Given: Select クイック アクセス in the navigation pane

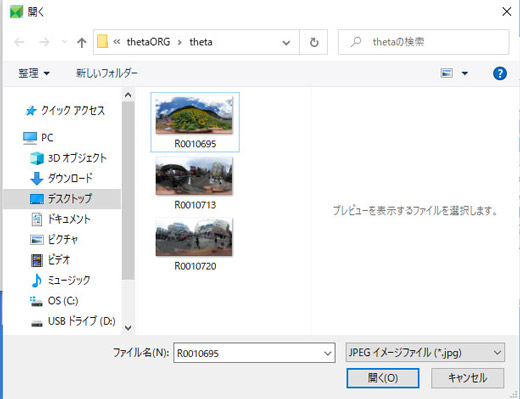Looking at the screenshot, I should [x=73, y=111].
